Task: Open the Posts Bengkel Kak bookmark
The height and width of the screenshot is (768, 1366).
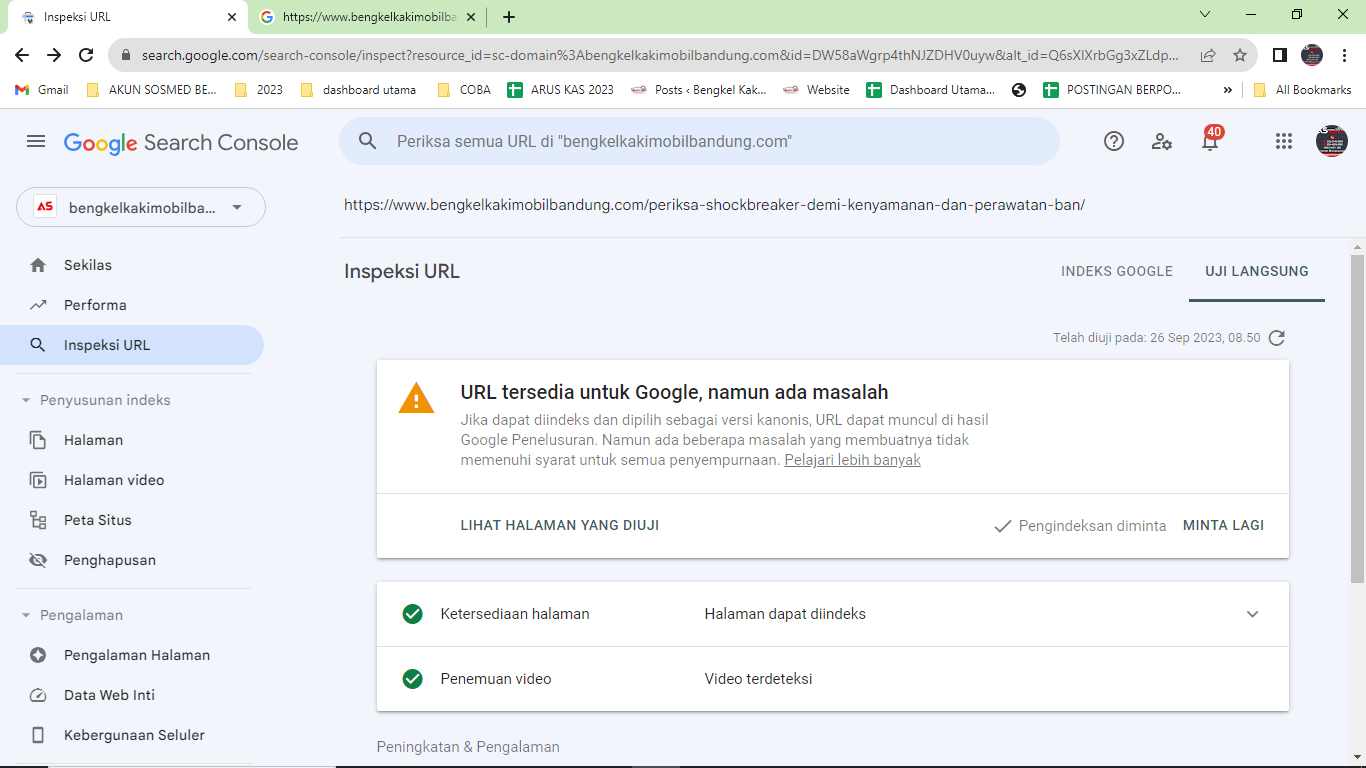Action: [699, 90]
